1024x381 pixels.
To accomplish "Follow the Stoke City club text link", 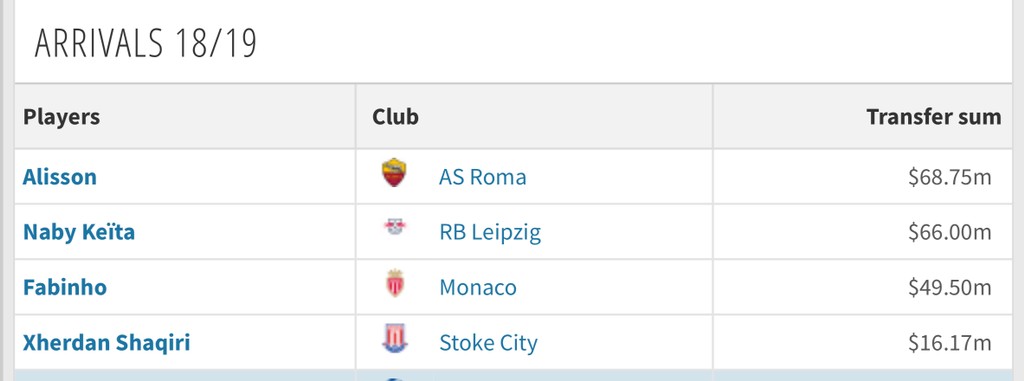I will [488, 343].
